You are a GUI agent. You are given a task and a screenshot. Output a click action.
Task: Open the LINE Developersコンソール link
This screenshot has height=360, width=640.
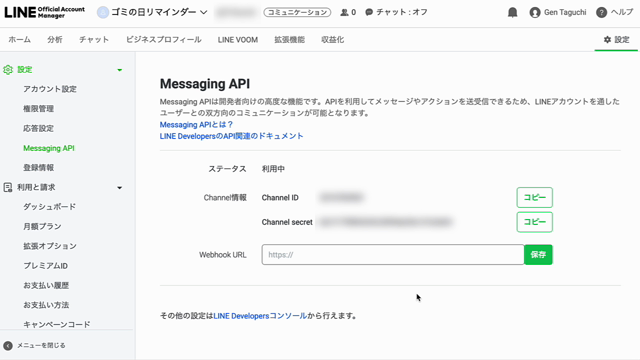(x=260, y=316)
